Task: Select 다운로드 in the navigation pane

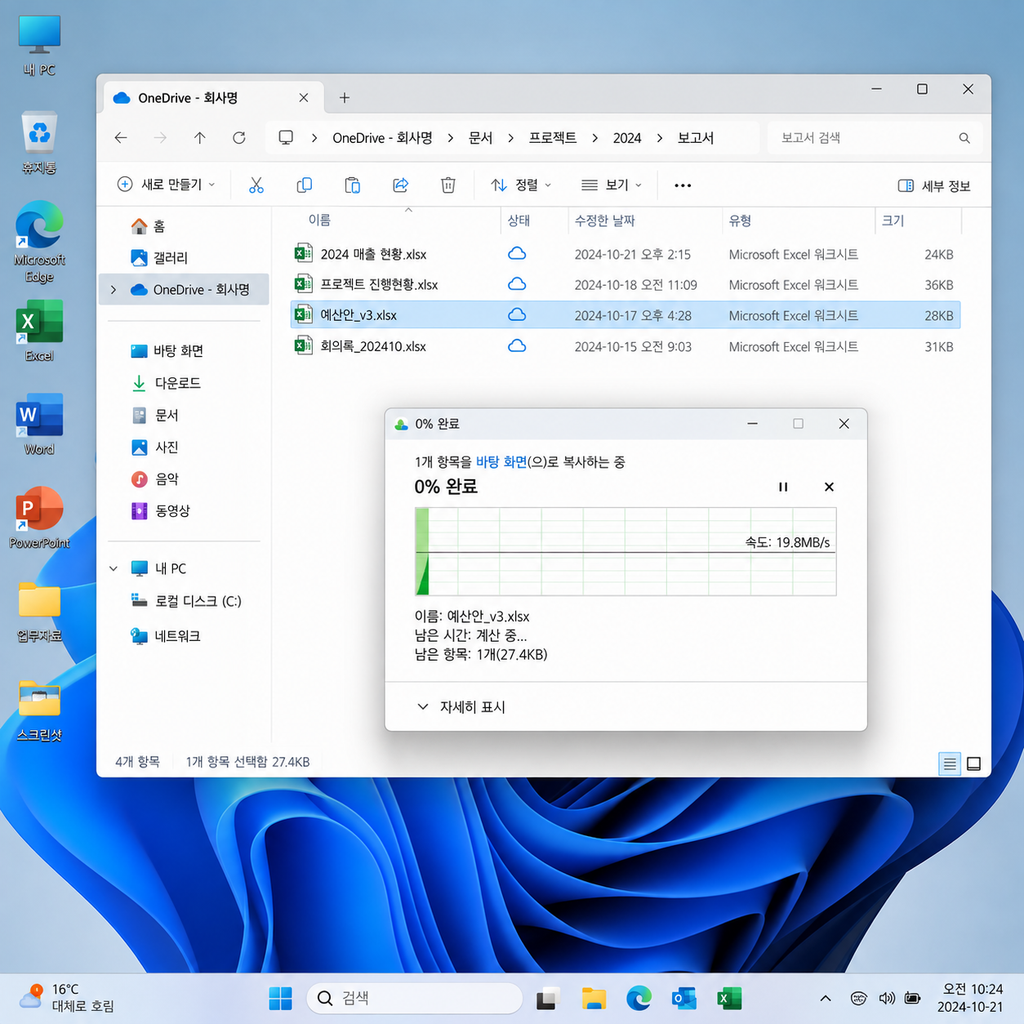Action: coord(177,383)
